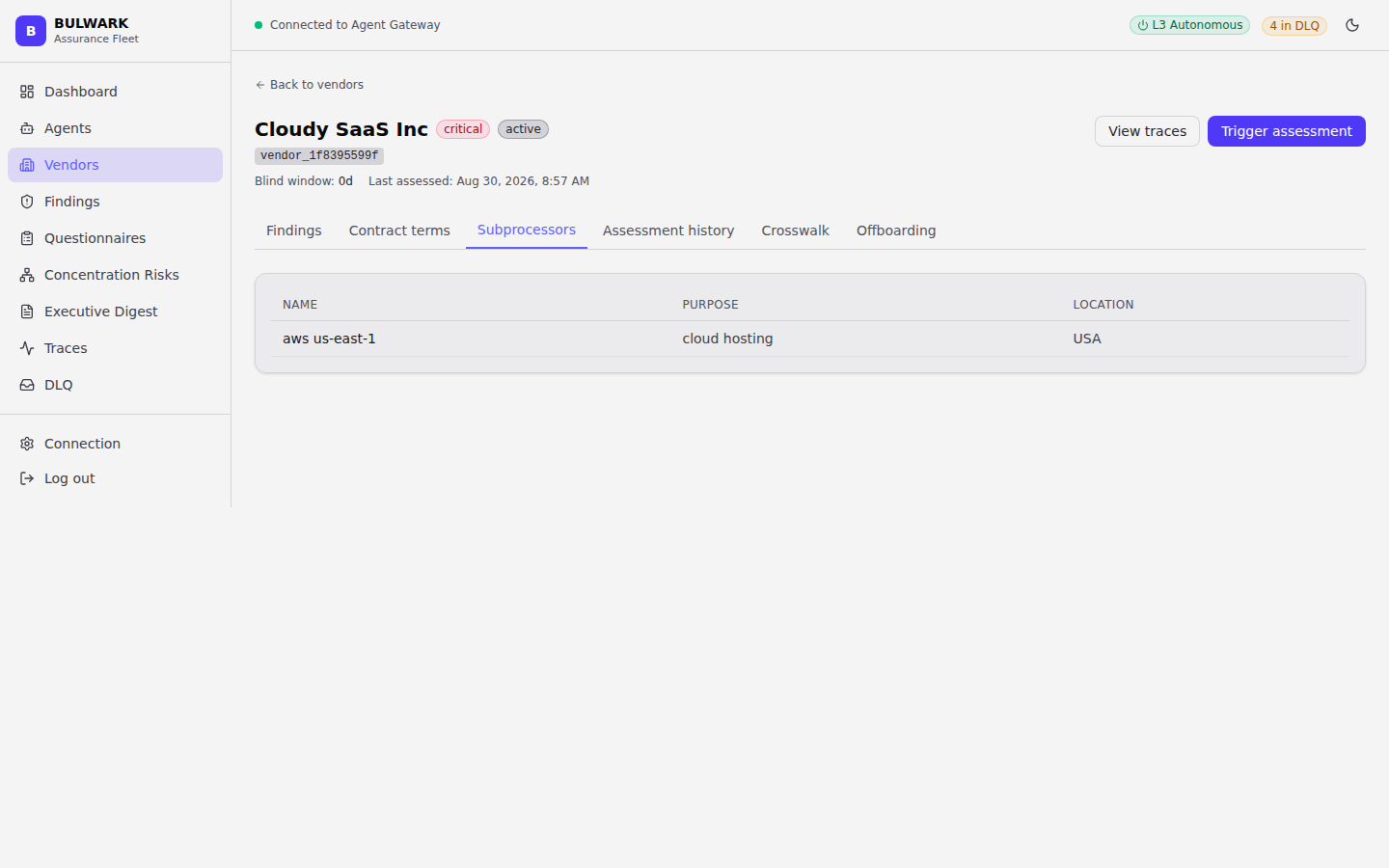This screenshot has width=1389, height=868.
Task: Open the Findings tab
Action: click(x=294, y=231)
